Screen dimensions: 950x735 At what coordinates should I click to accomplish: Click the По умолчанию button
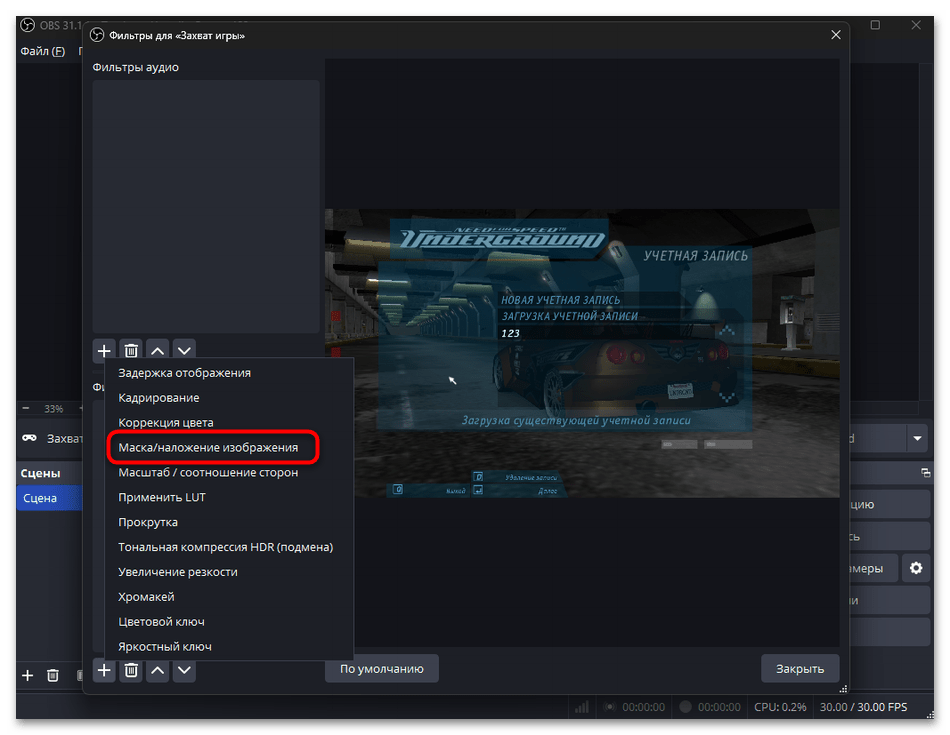click(x=382, y=668)
